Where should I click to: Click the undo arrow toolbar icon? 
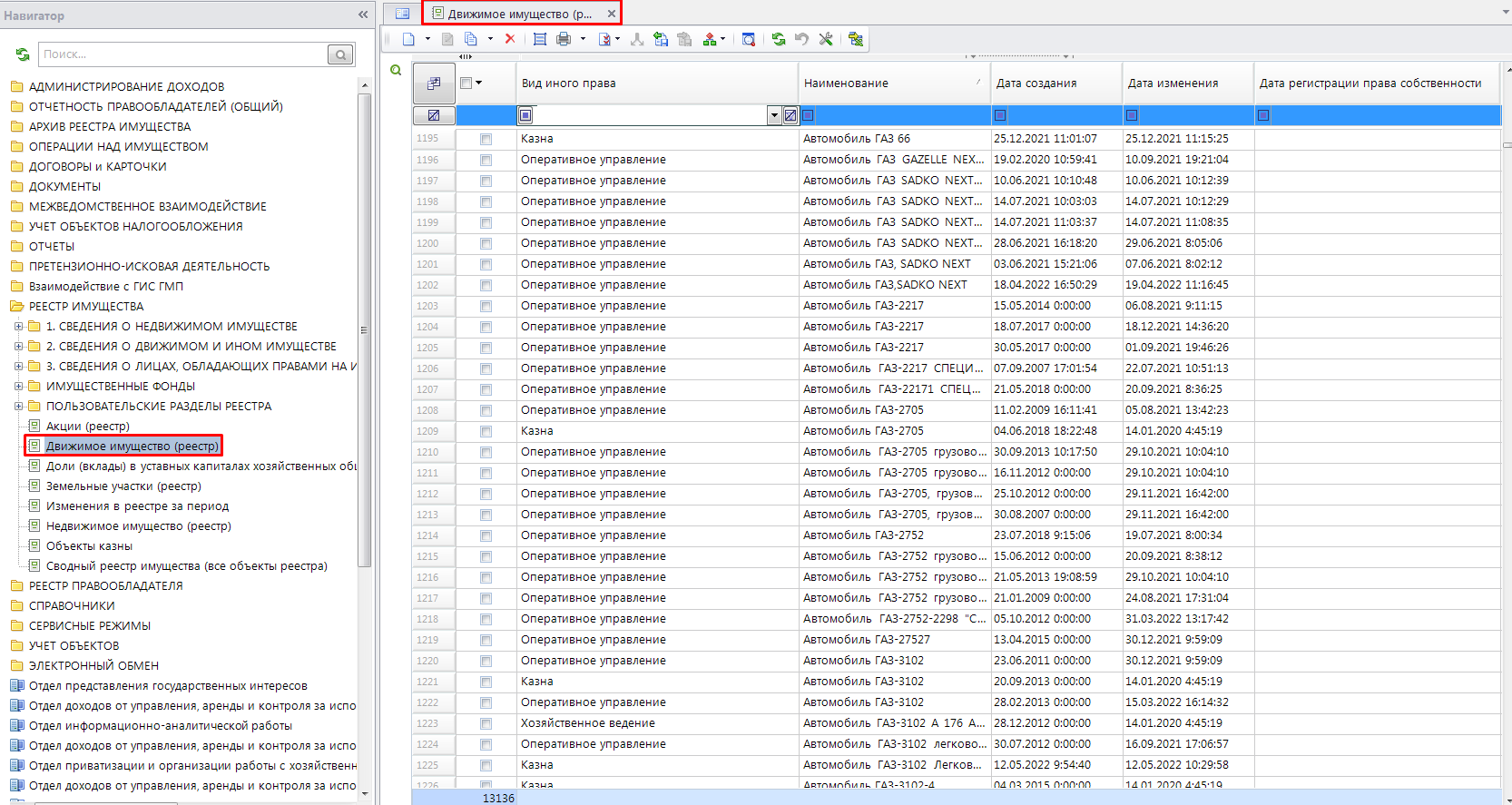(801, 39)
